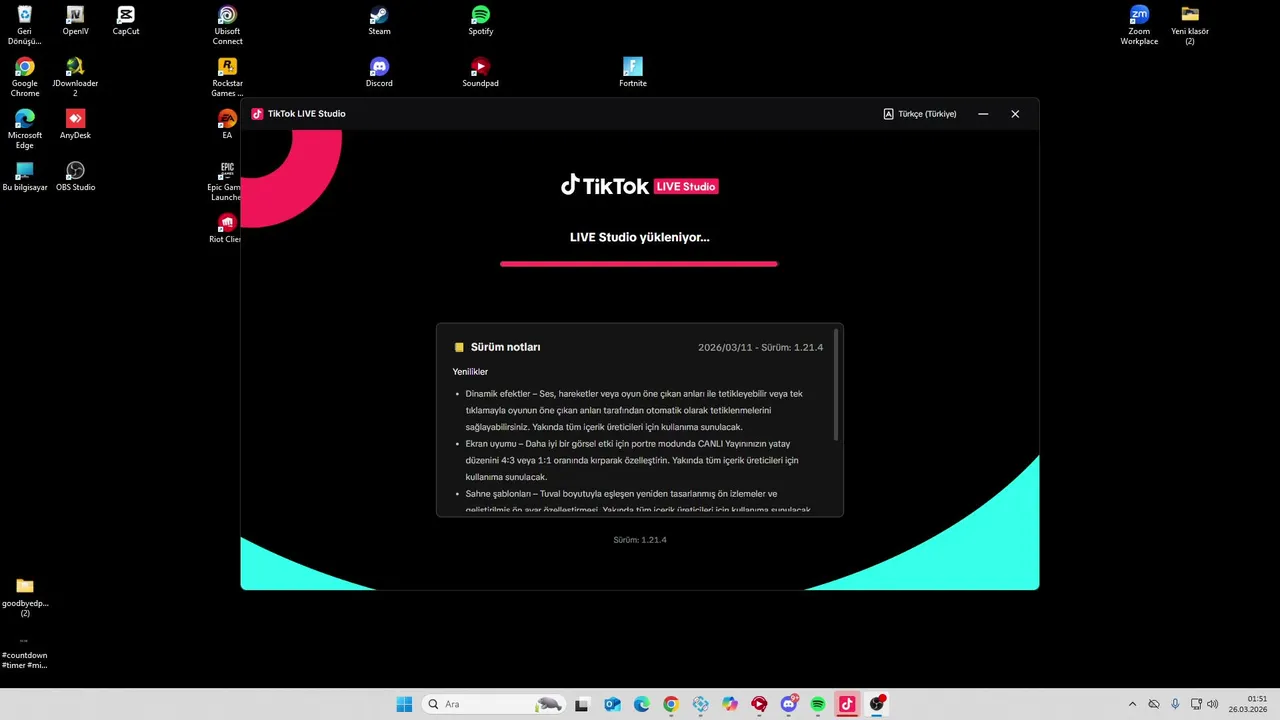Viewport: 1280px width, 720px height.
Task: Open the Windows Start menu
Action: (x=404, y=704)
